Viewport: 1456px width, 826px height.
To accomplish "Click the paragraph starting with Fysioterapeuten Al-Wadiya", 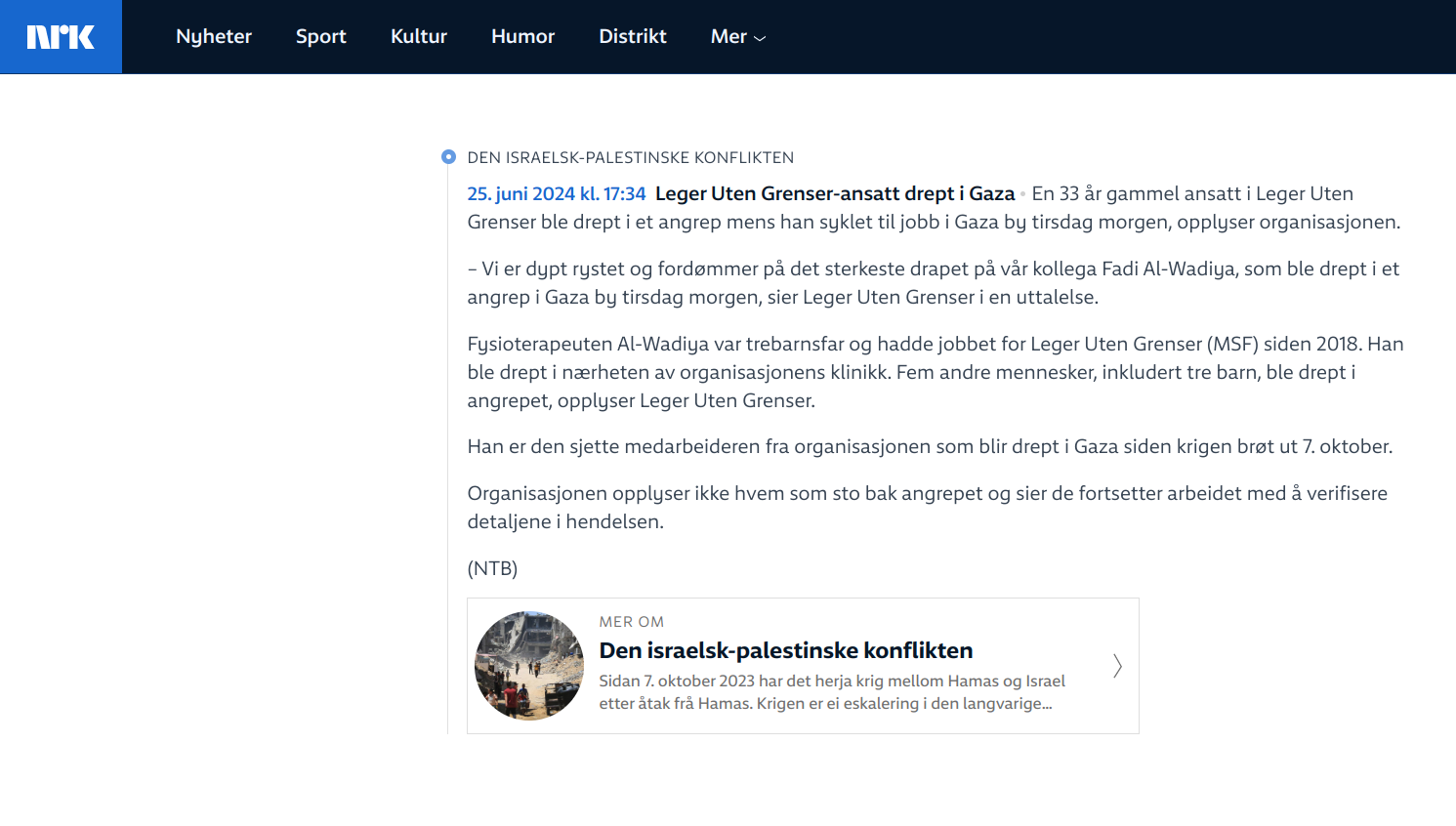I will 935,372.
